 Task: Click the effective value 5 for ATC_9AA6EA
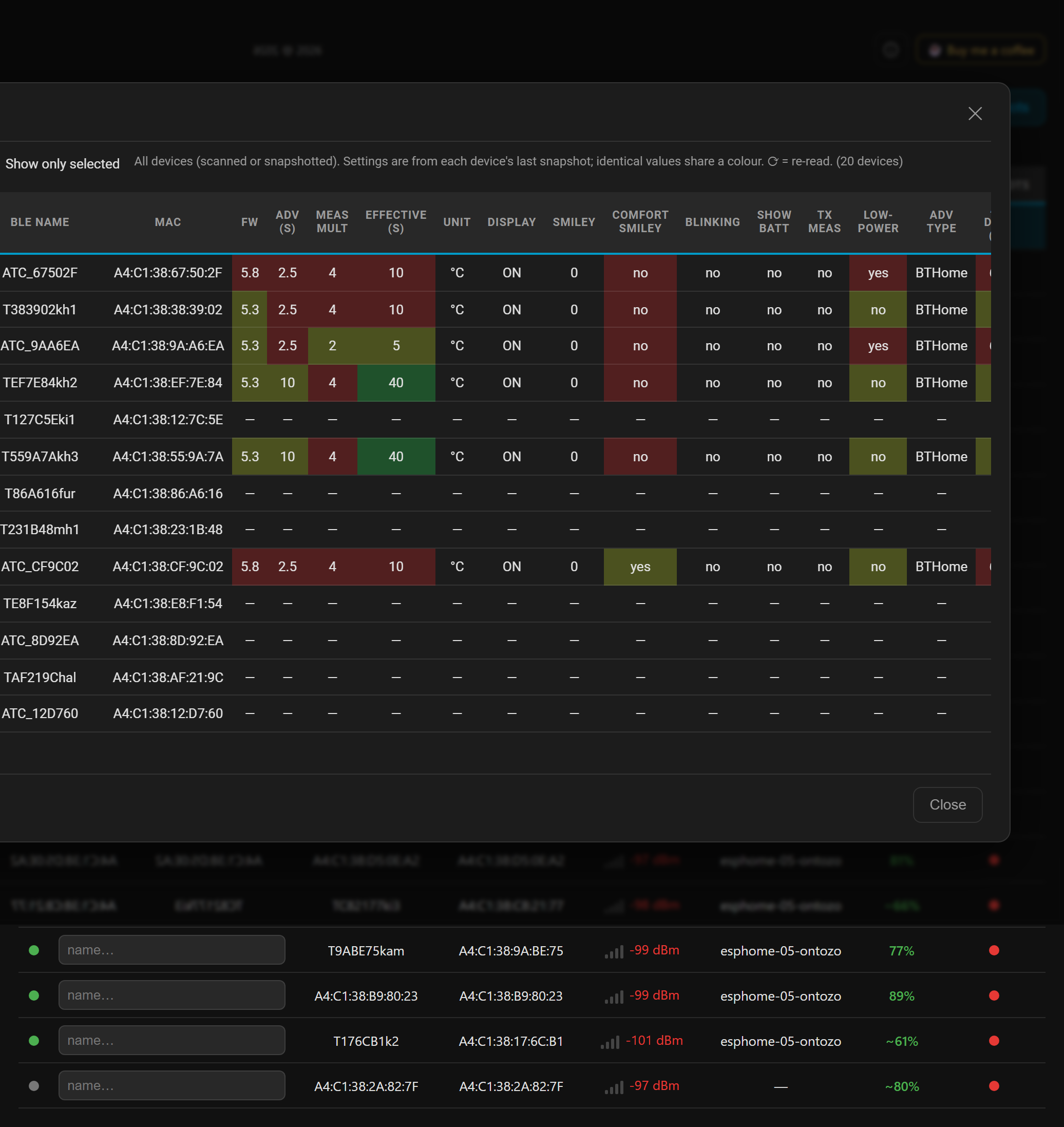tap(396, 346)
